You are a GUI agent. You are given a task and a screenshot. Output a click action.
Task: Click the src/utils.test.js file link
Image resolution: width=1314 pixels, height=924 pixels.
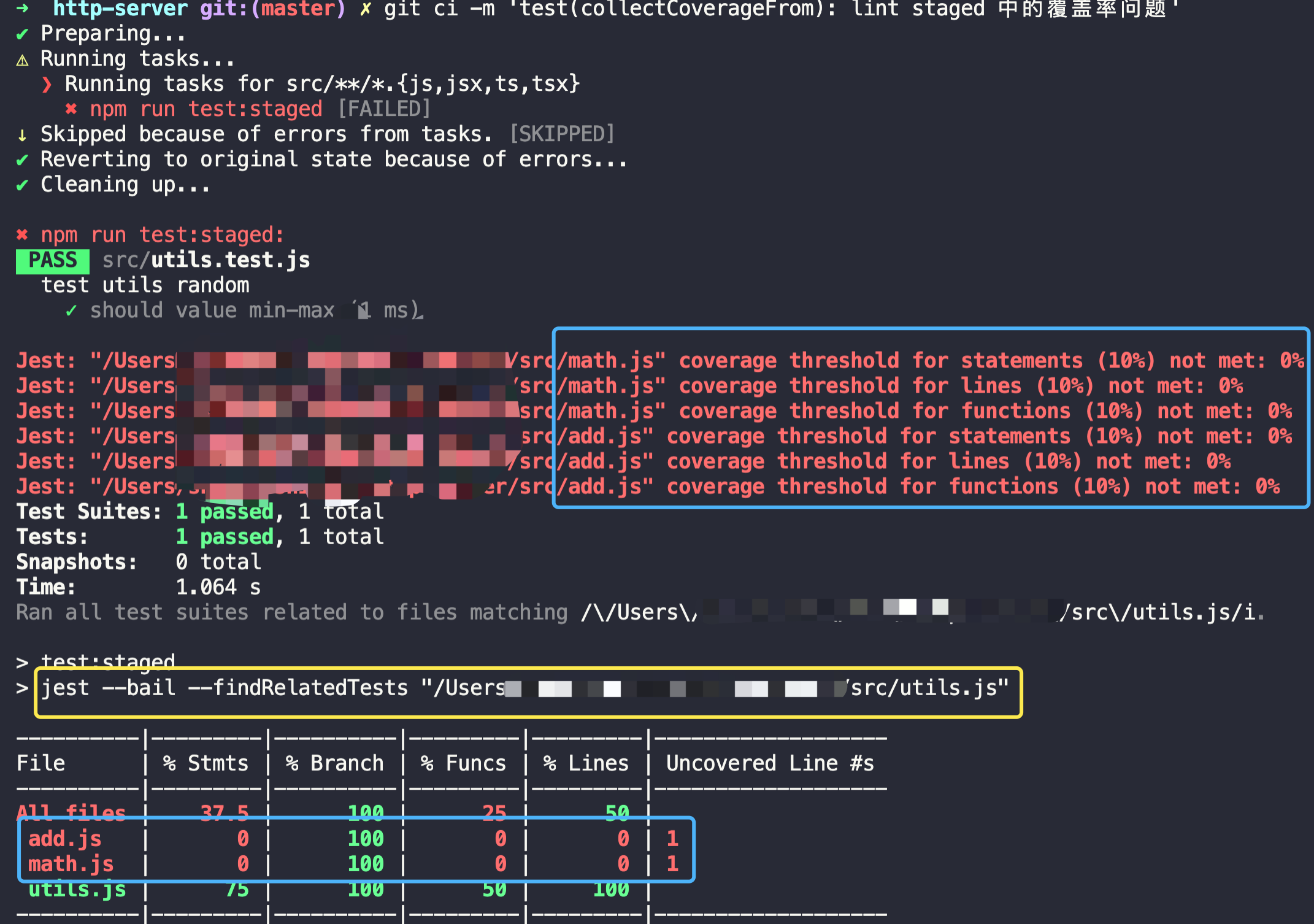tap(206, 260)
